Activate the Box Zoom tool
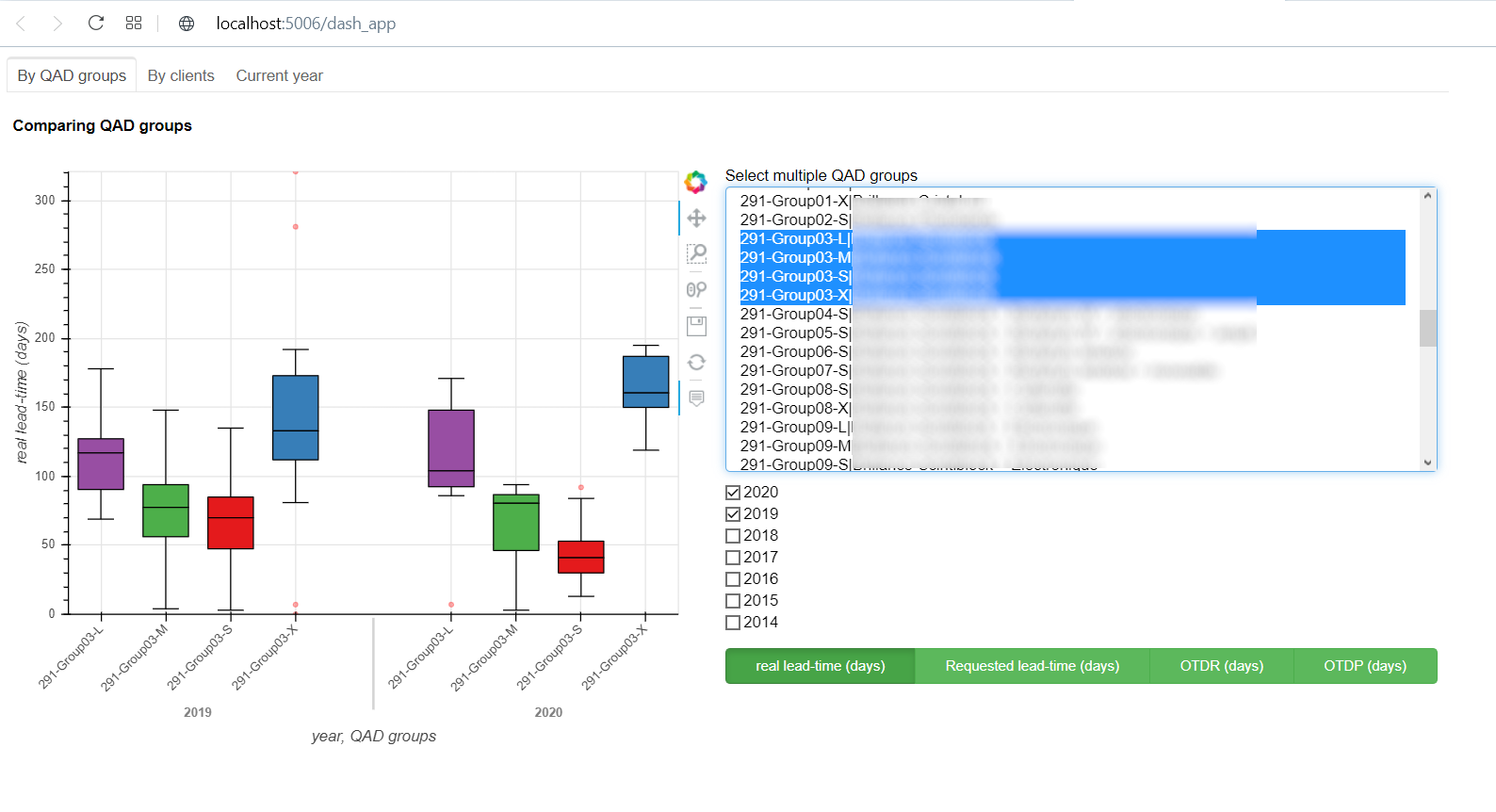Screen dimensions: 1496x812 (x=696, y=253)
